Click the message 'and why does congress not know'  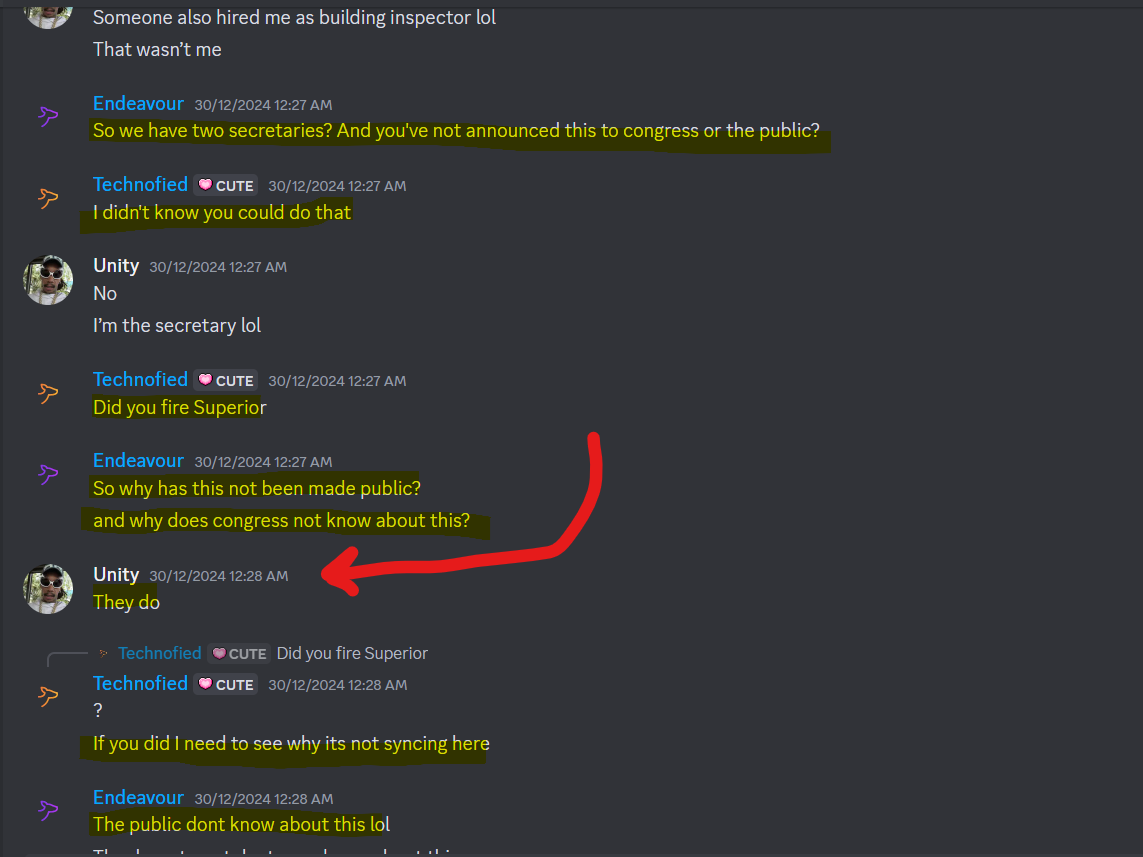tap(281, 520)
